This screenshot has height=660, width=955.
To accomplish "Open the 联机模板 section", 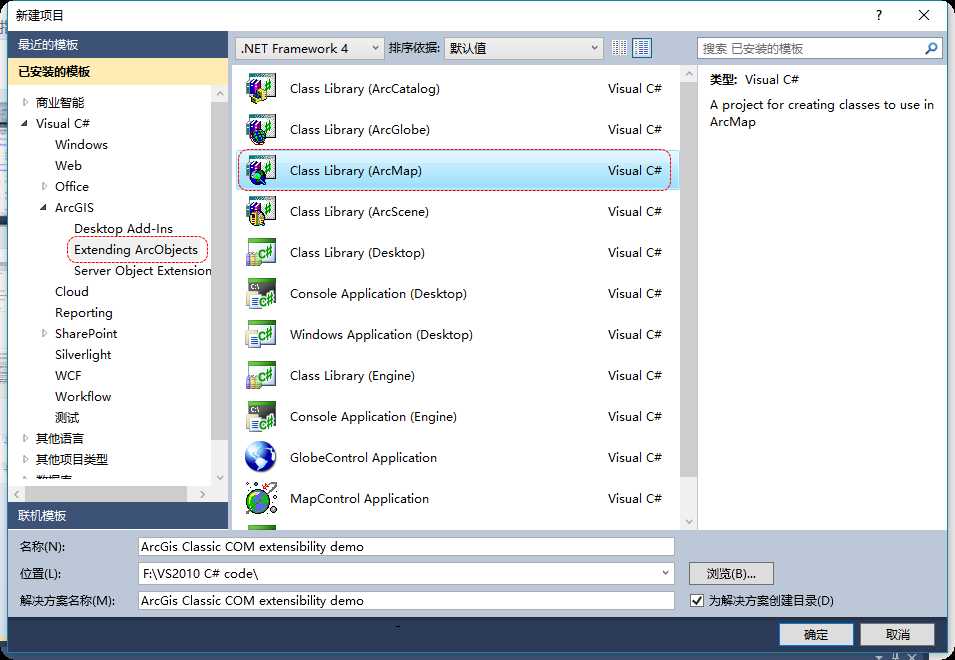I will coord(118,516).
